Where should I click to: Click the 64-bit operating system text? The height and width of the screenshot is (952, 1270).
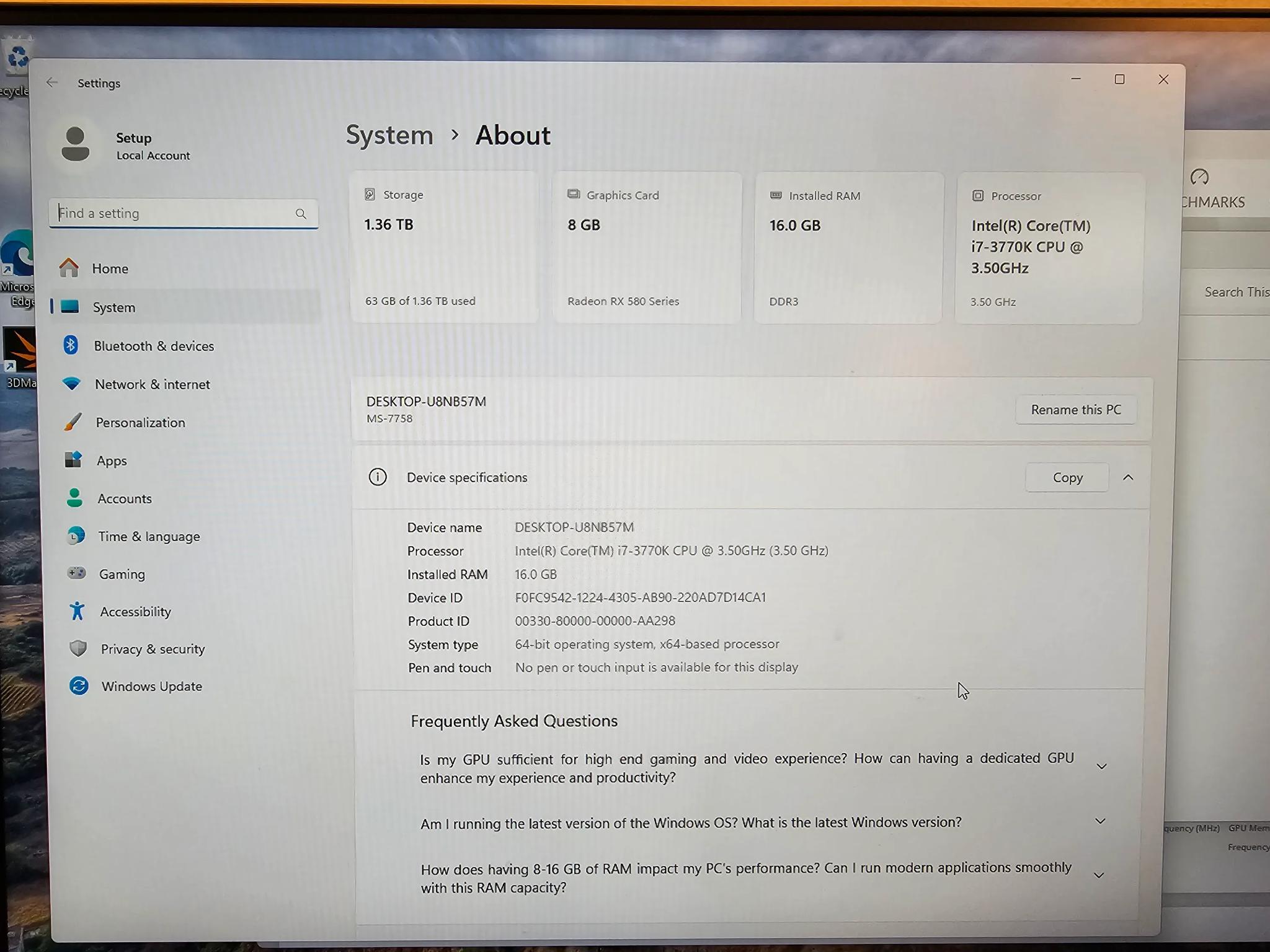[x=647, y=644]
